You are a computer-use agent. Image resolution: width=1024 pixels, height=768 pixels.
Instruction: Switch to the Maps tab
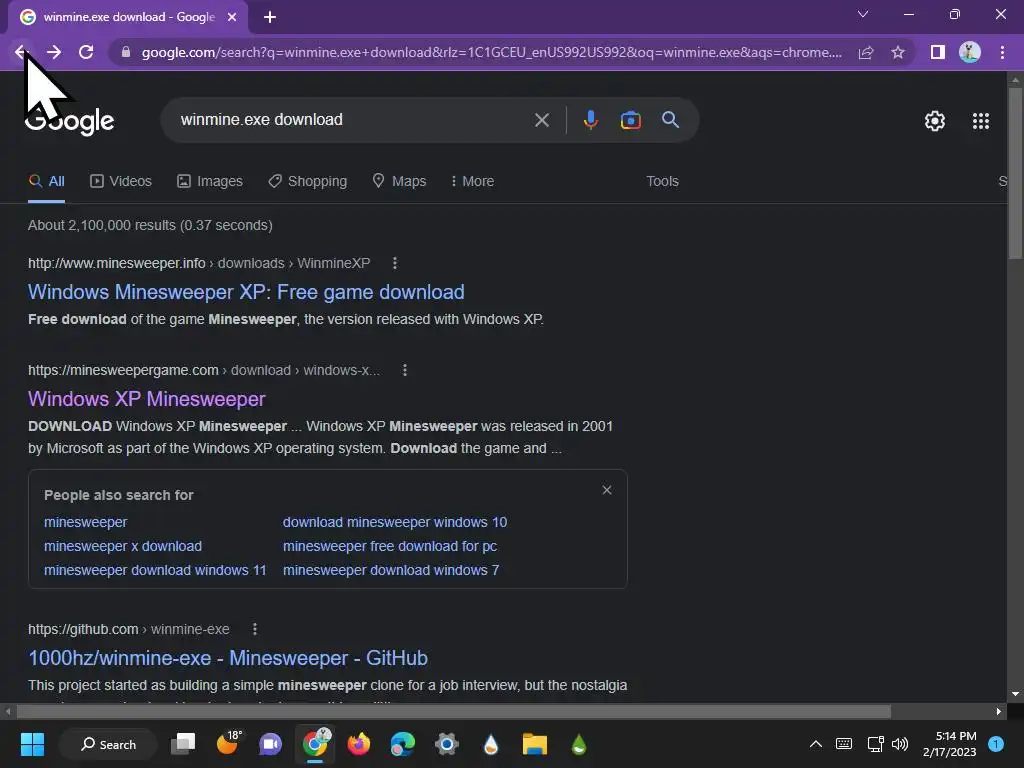(x=399, y=182)
